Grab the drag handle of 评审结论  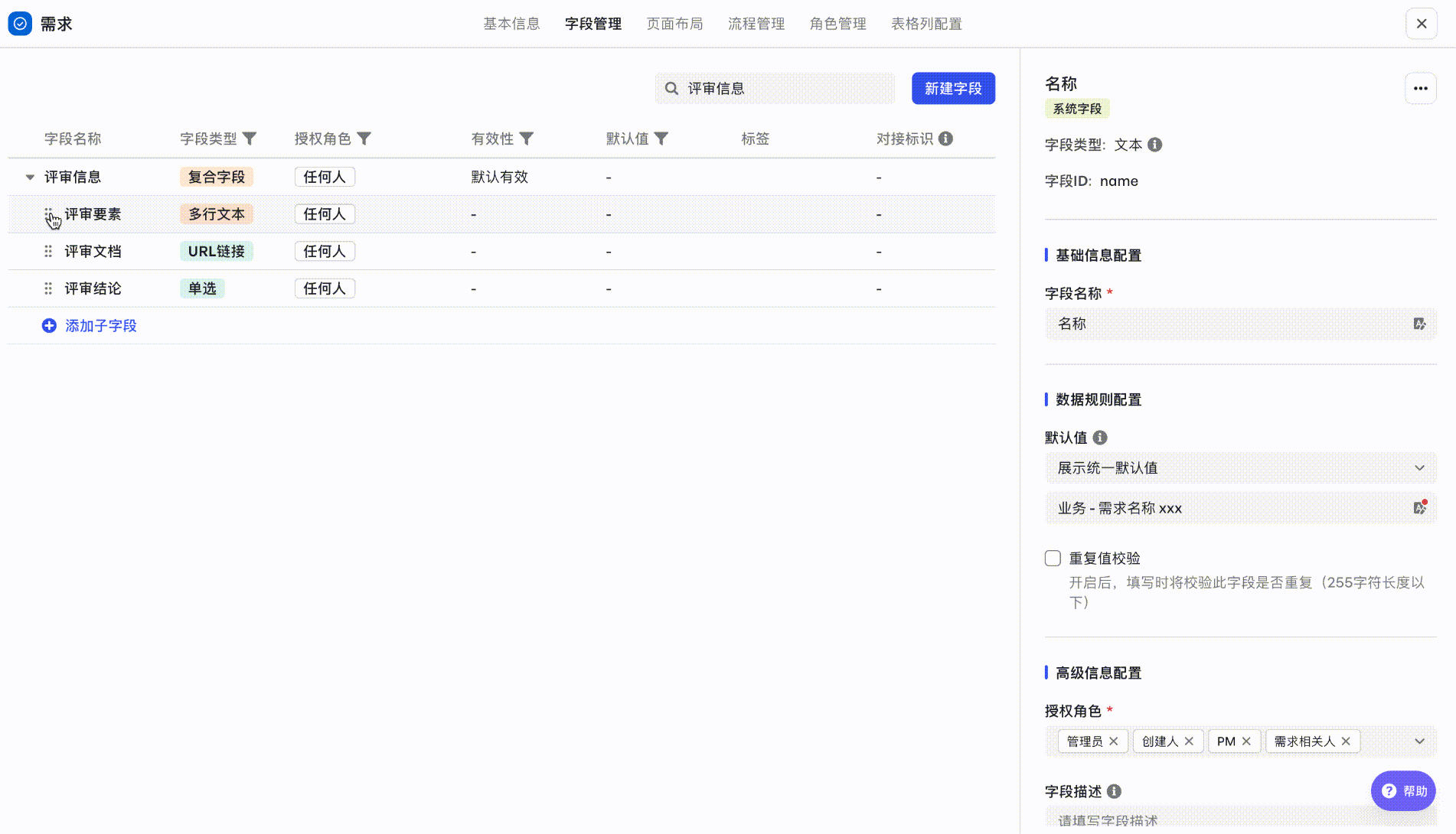(x=48, y=288)
